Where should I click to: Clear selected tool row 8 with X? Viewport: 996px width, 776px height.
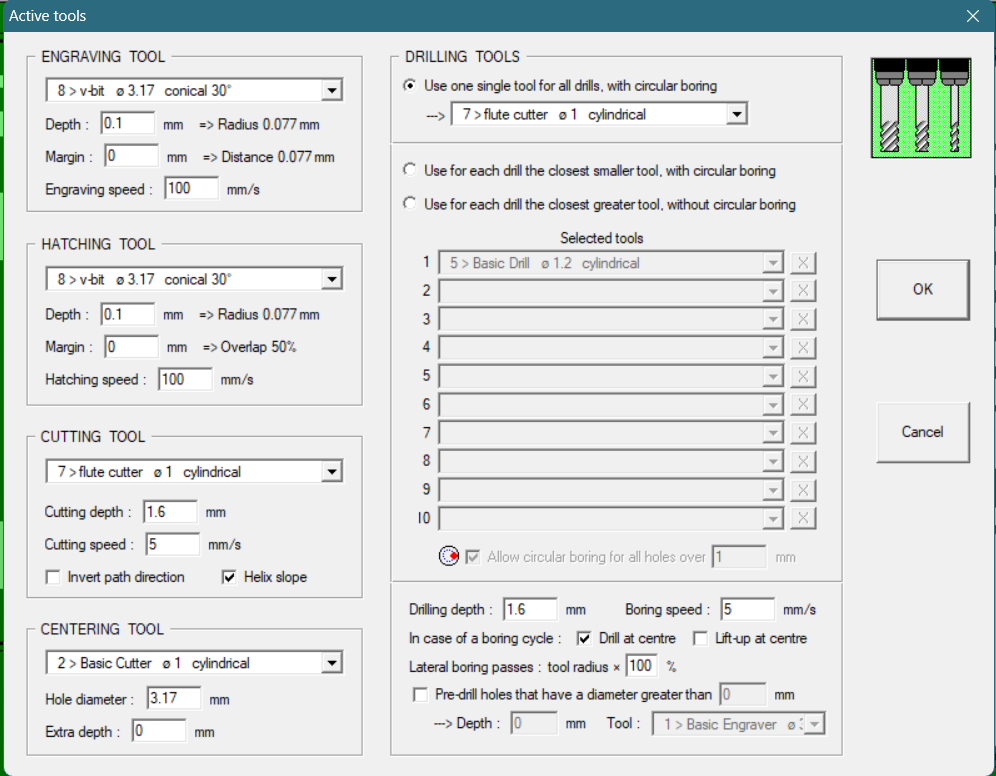pos(803,462)
